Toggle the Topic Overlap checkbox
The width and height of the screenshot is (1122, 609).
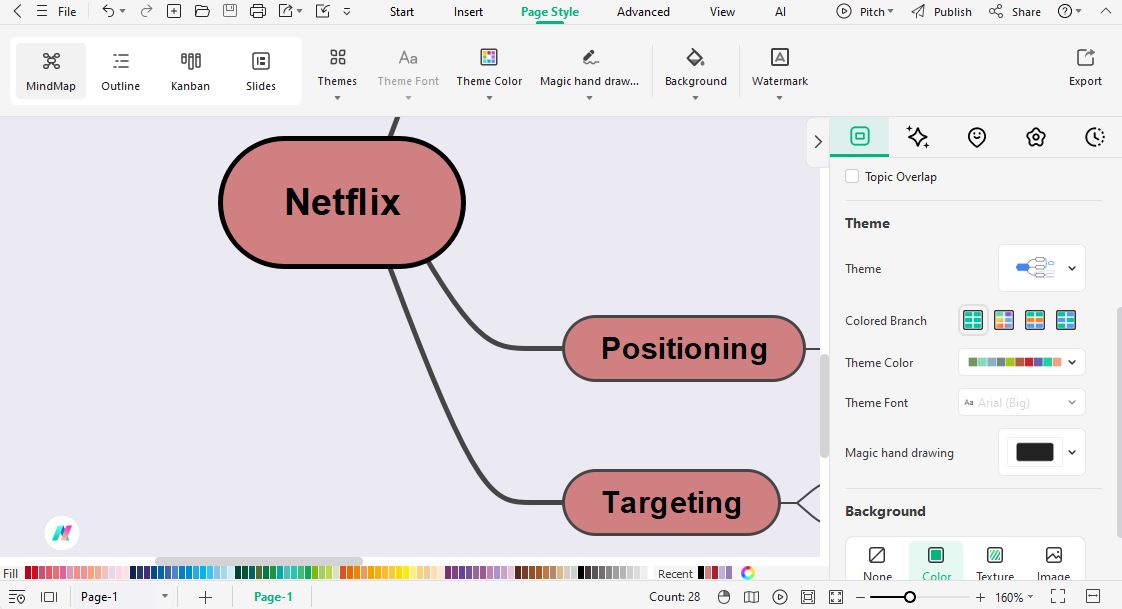coord(852,176)
